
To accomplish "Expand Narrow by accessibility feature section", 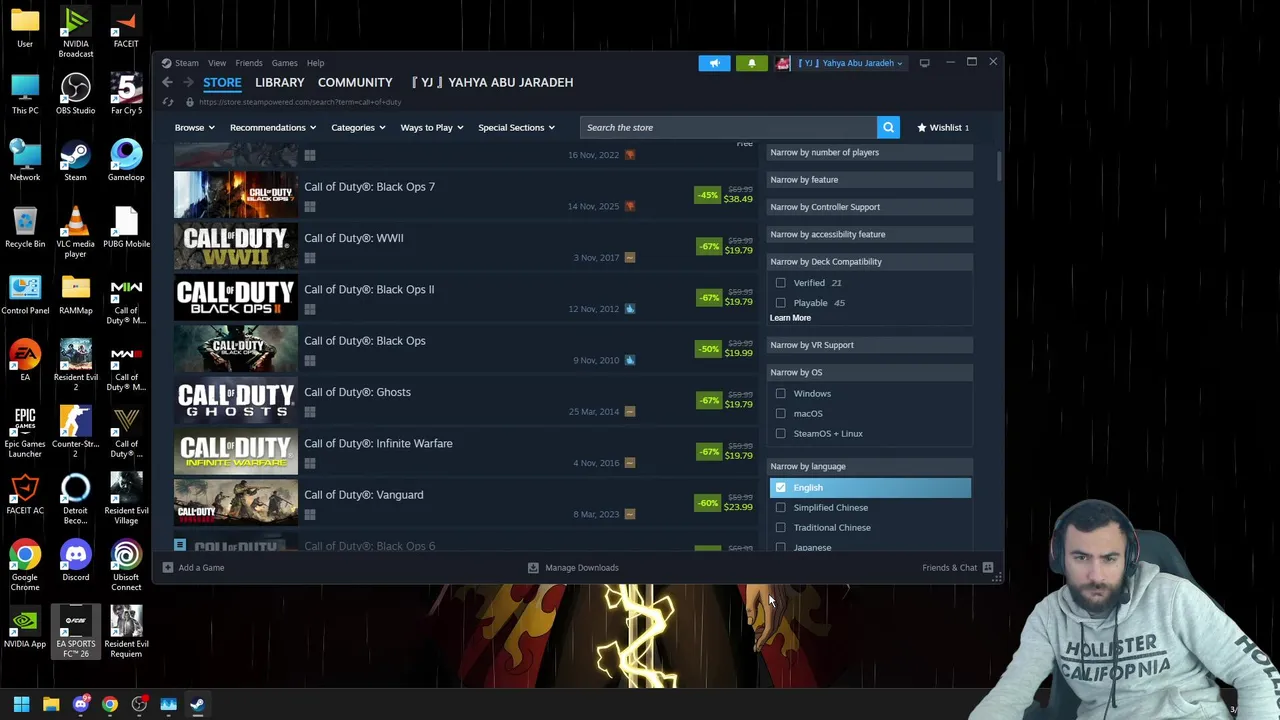I will 870,234.
